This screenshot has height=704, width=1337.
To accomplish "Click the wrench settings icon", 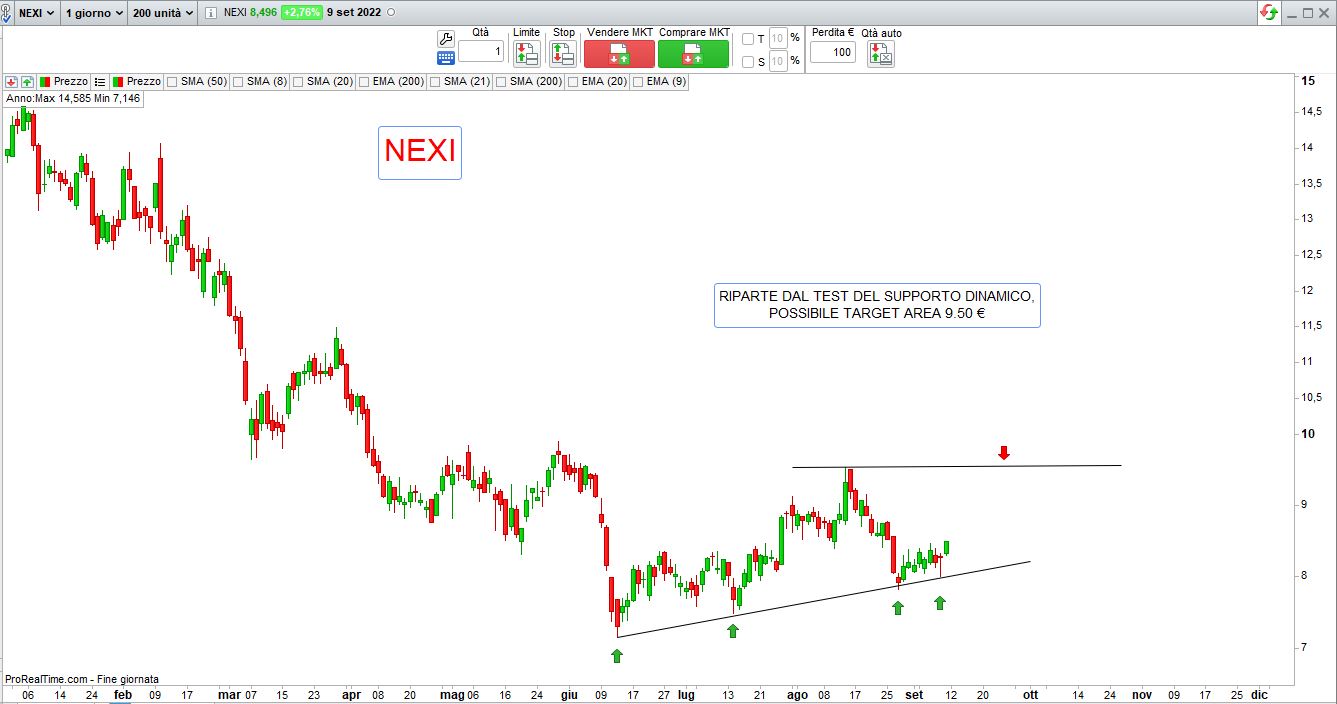I will pos(446,38).
